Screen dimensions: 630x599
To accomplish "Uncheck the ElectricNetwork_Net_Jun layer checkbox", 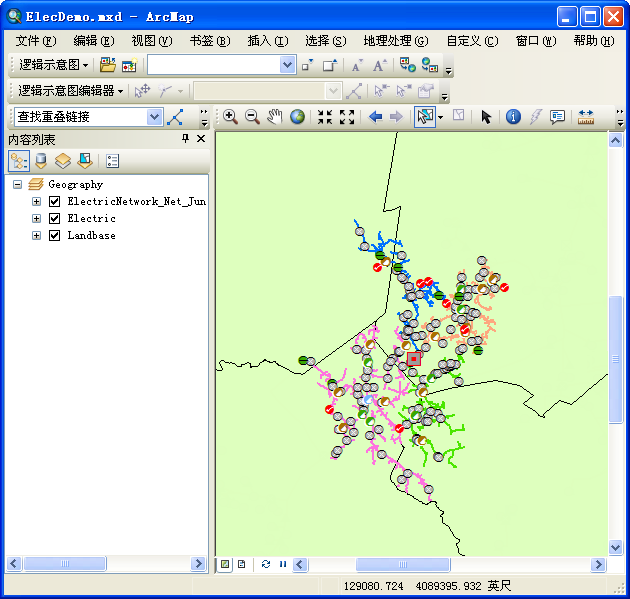I will click(55, 202).
